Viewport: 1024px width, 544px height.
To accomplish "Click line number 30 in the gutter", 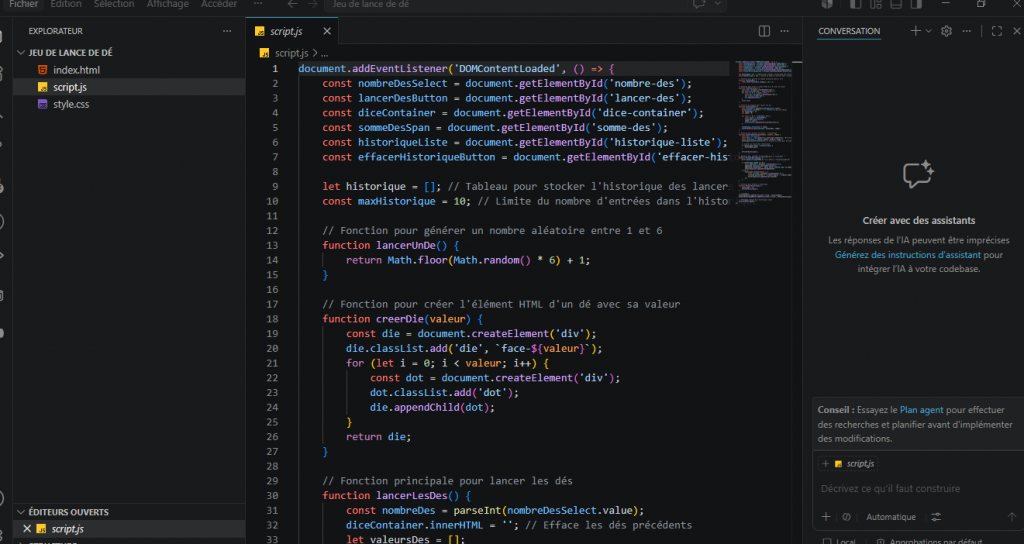I will (x=272, y=496).
